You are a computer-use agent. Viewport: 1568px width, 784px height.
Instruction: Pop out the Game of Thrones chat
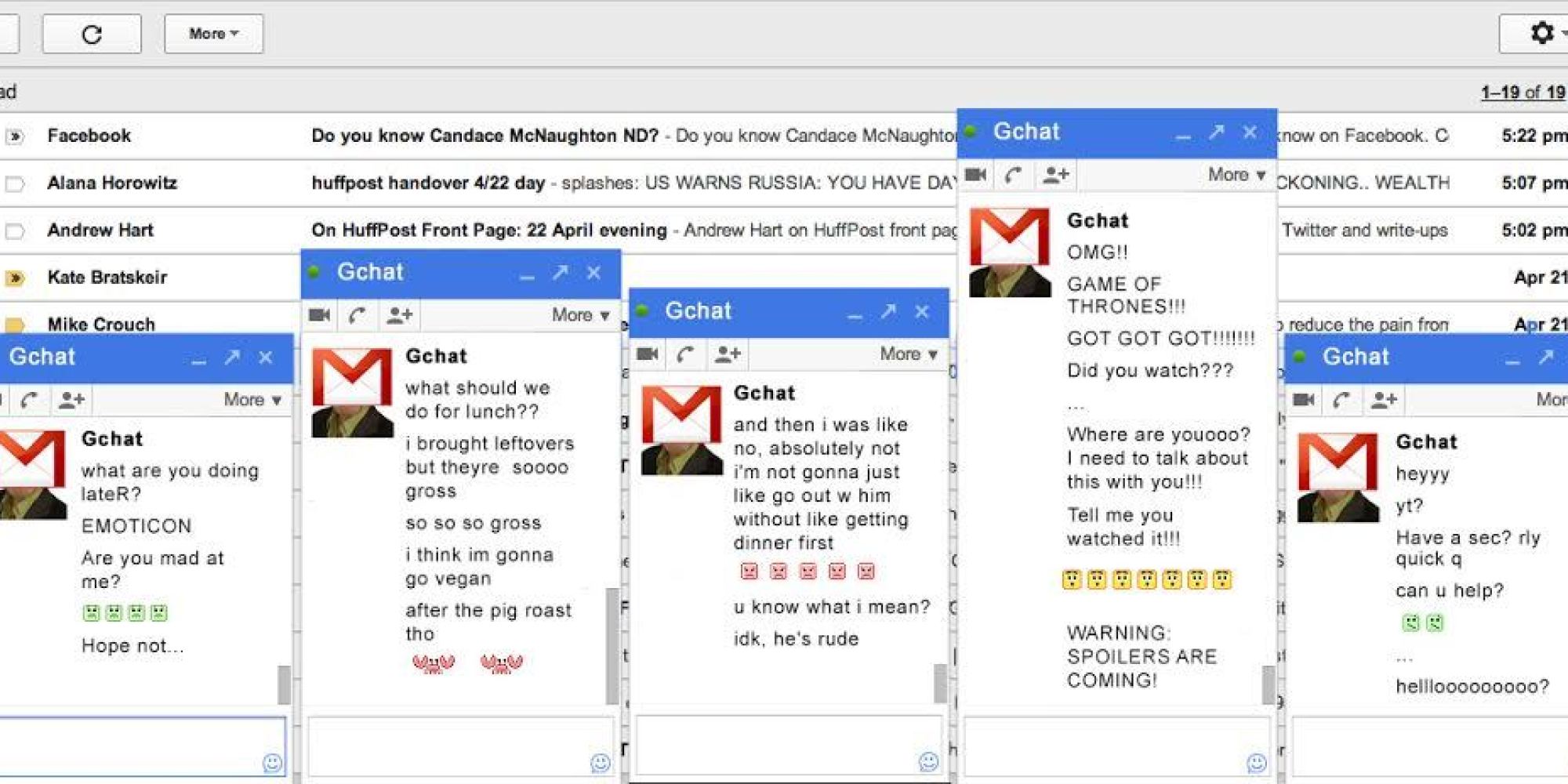(1217, 132)
